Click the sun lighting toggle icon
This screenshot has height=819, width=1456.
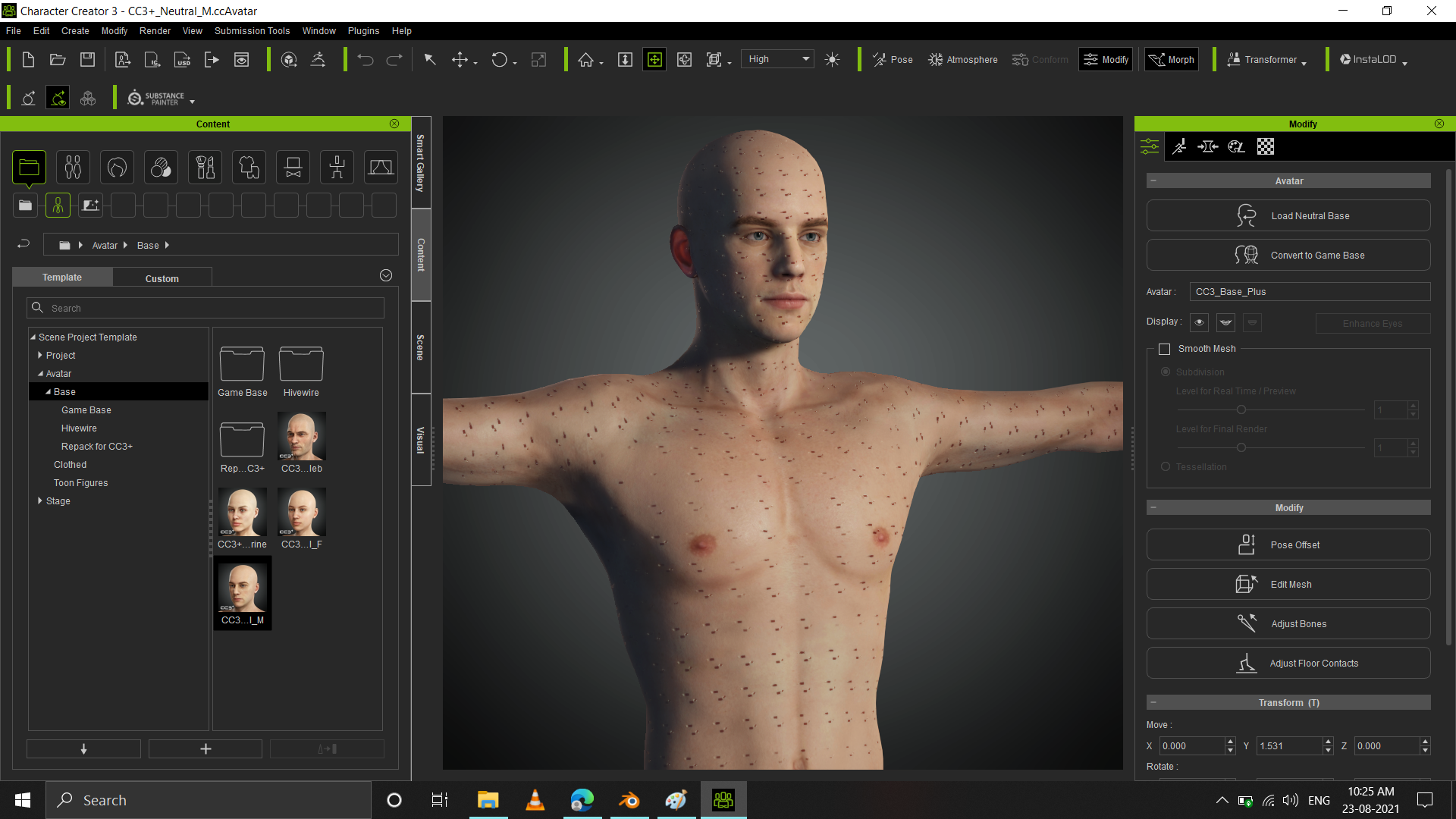point(832,60)
